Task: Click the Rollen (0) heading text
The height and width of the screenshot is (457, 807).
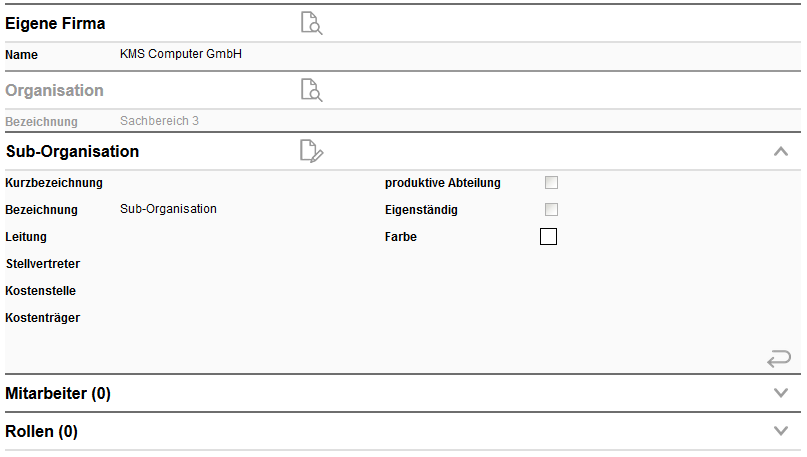Action: pyautogui.click(x=42, y=432)
